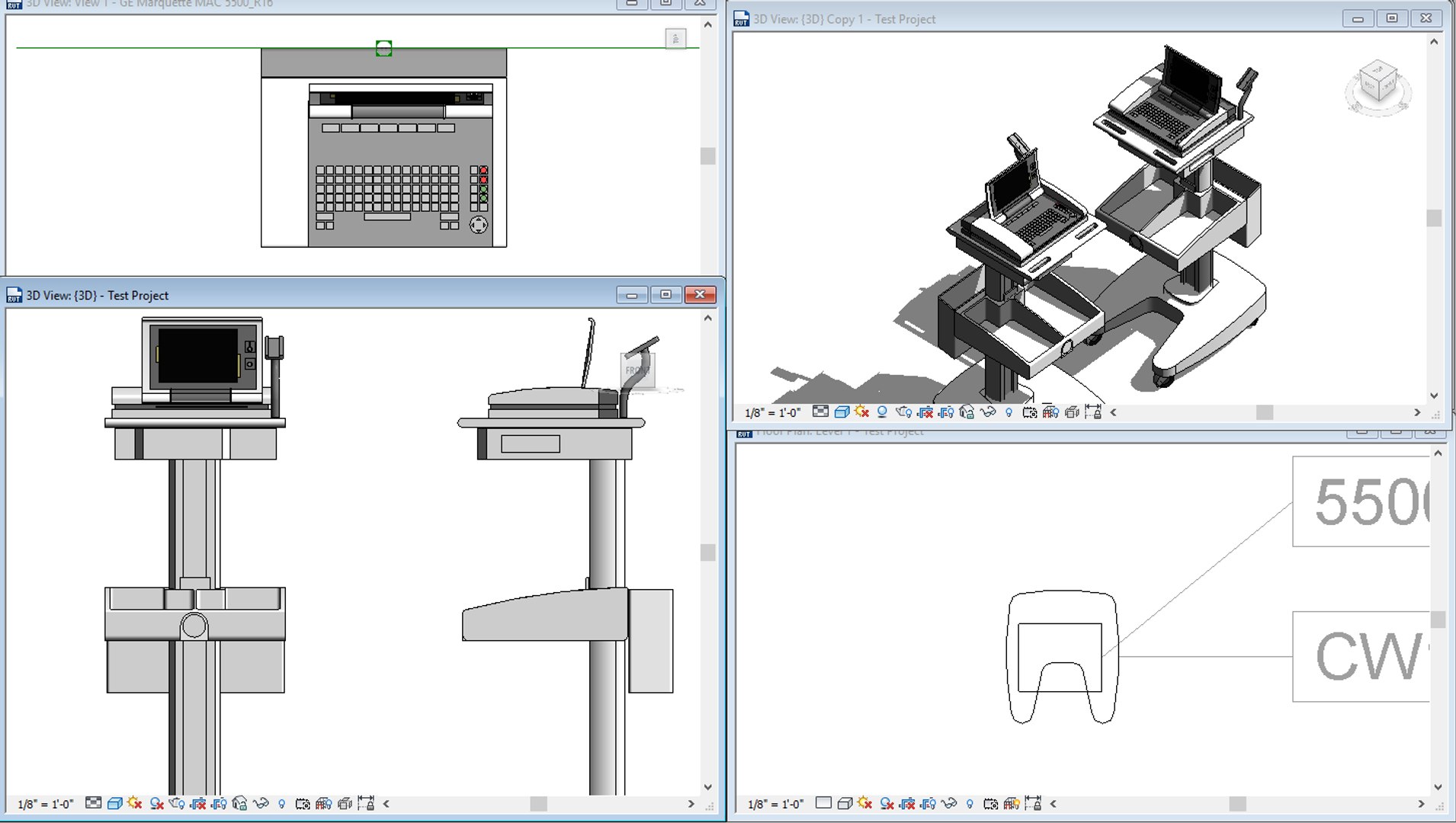Toggle analytical model visibility in {3D} Copy 1 view
Viewport: 1456px width, 823px height.
1050,412
